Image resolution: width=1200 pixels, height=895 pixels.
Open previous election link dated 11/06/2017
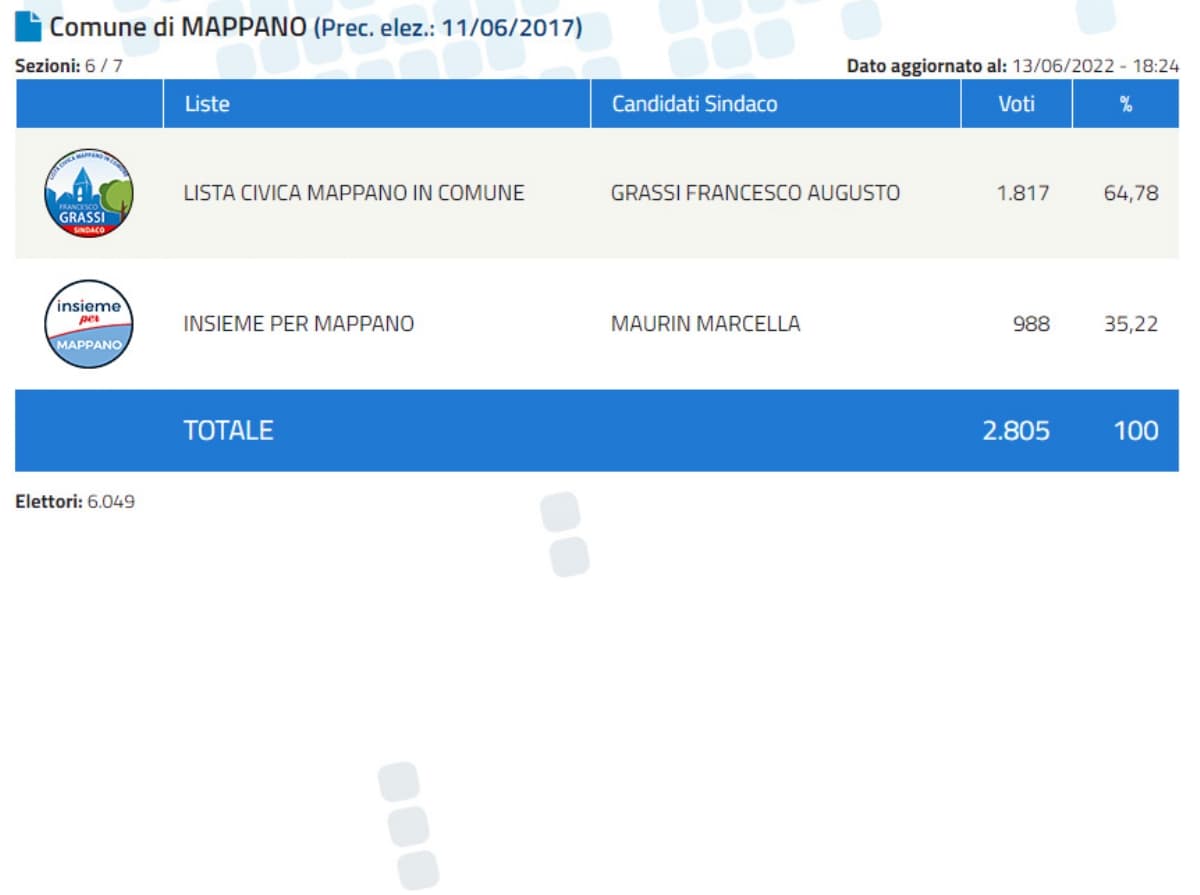447,28
